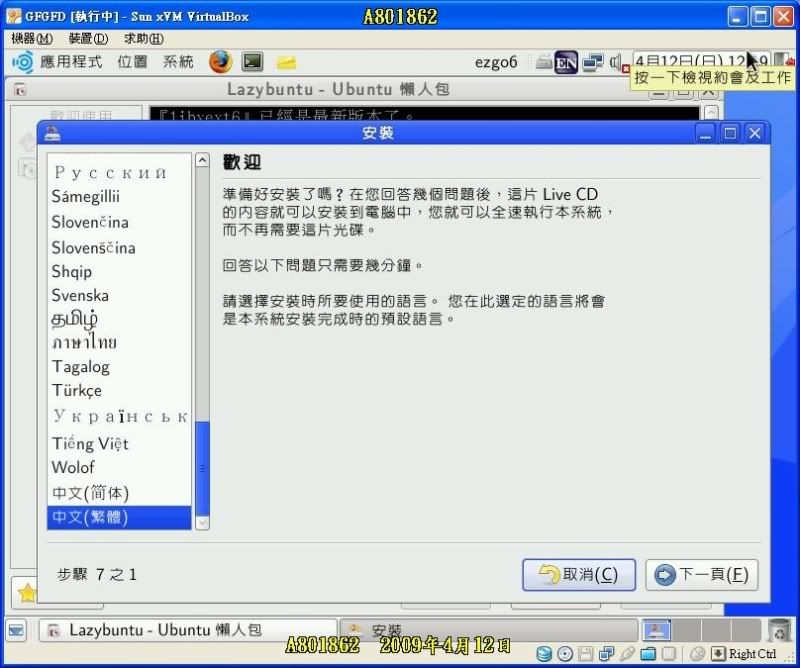Select Tagalog in the language list
The height and width of the screenshot is (668, 800).
(119, 366)
